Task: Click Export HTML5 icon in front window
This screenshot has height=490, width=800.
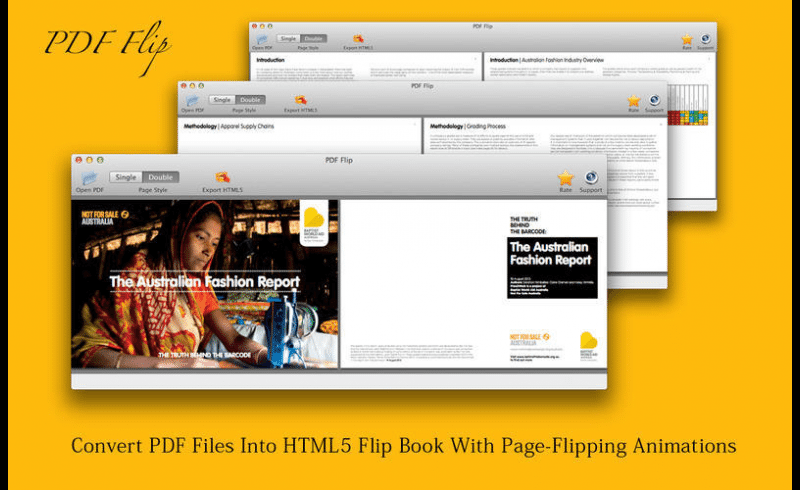Action: [222, 177]
